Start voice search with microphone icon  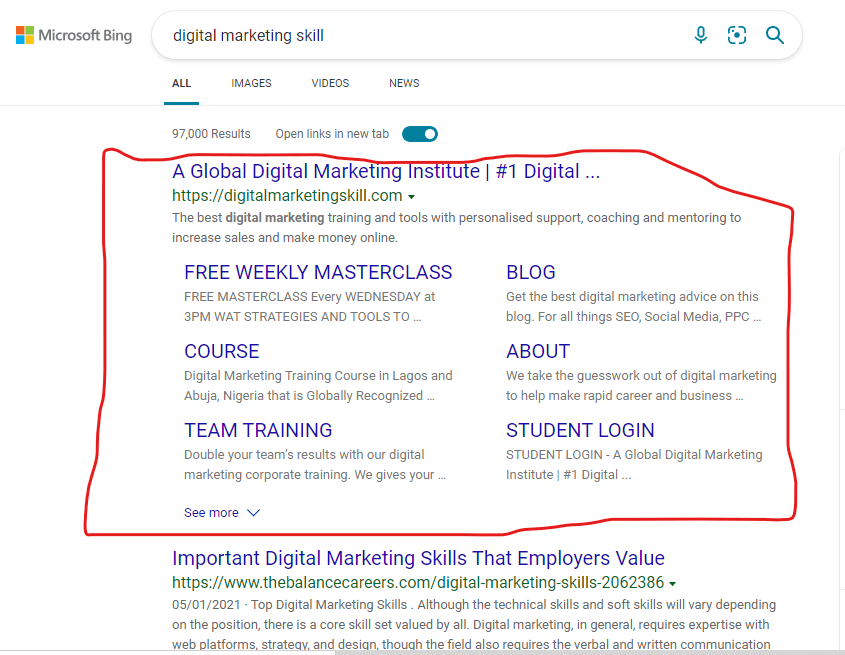701,35
